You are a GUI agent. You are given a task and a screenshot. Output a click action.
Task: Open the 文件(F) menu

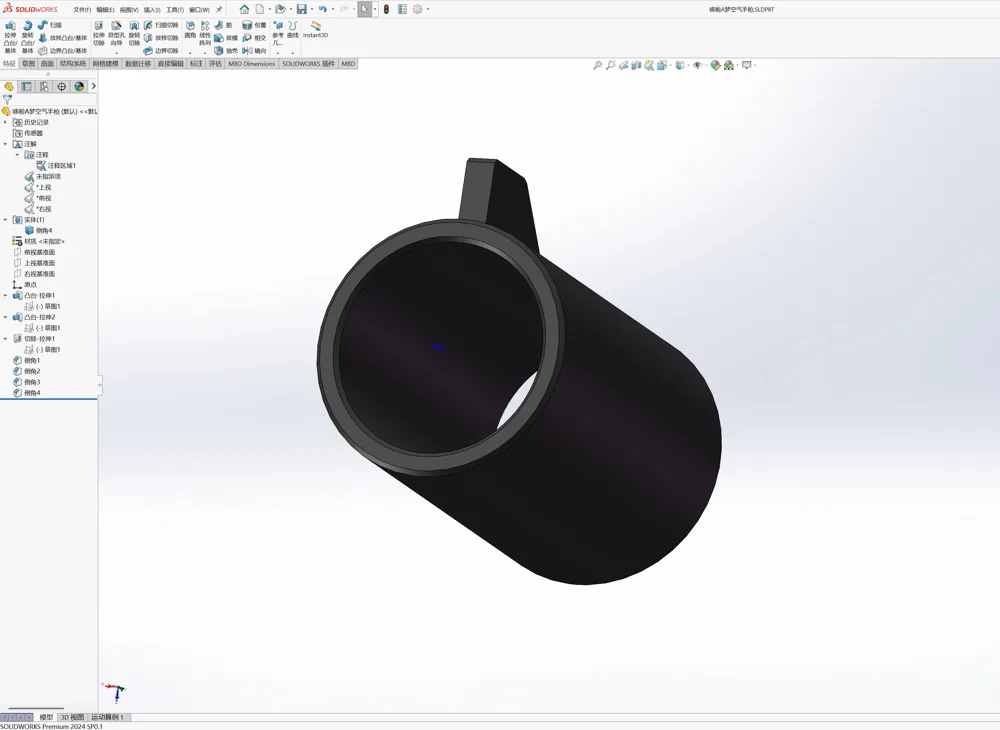coord(82,10)
